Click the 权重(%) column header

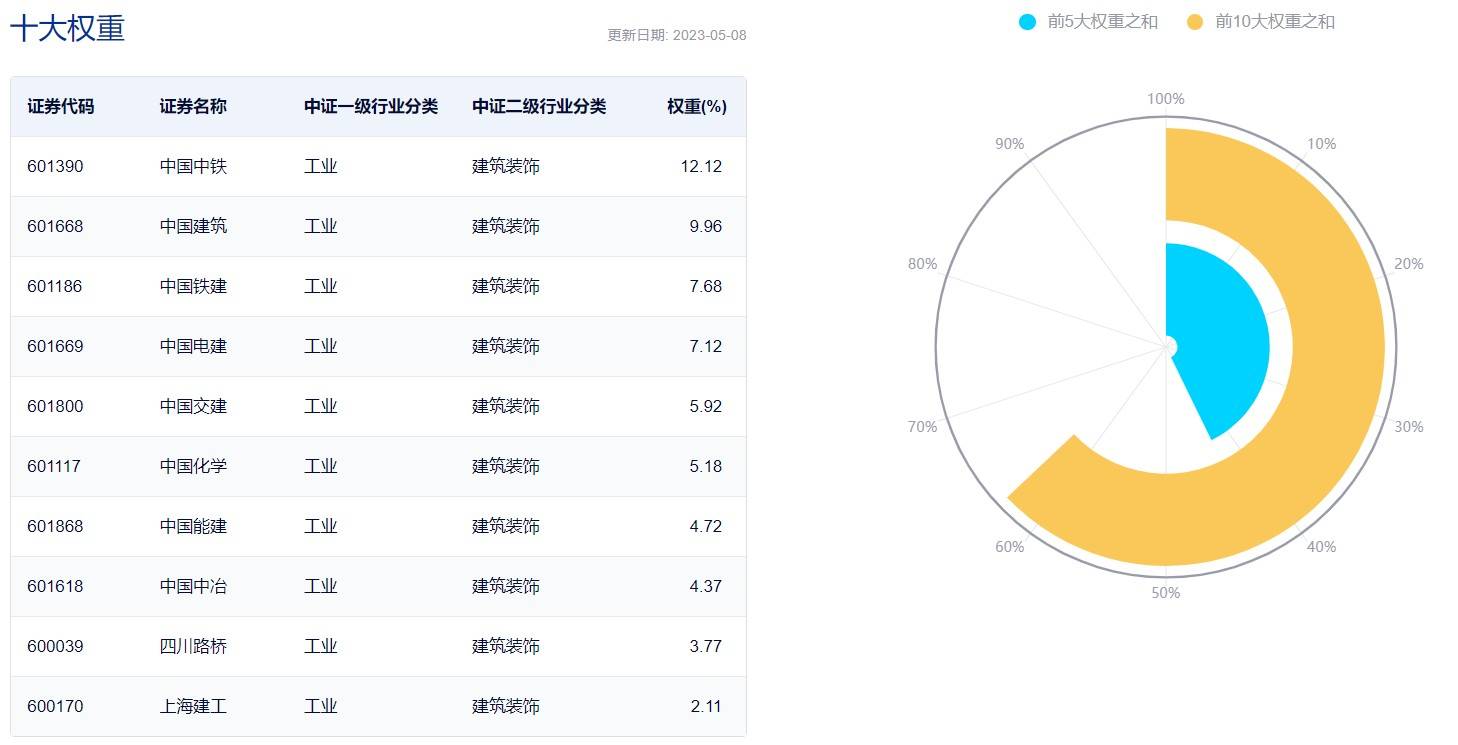697,107
